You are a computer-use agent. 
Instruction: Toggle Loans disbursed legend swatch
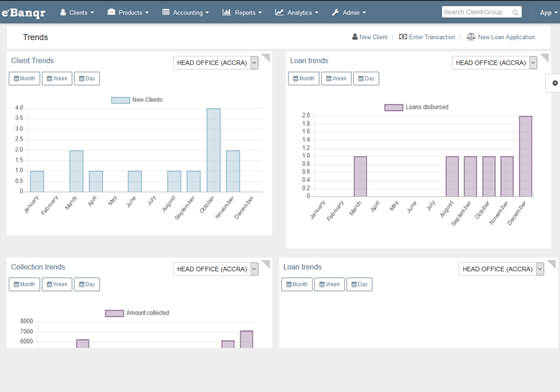[394, 107]
